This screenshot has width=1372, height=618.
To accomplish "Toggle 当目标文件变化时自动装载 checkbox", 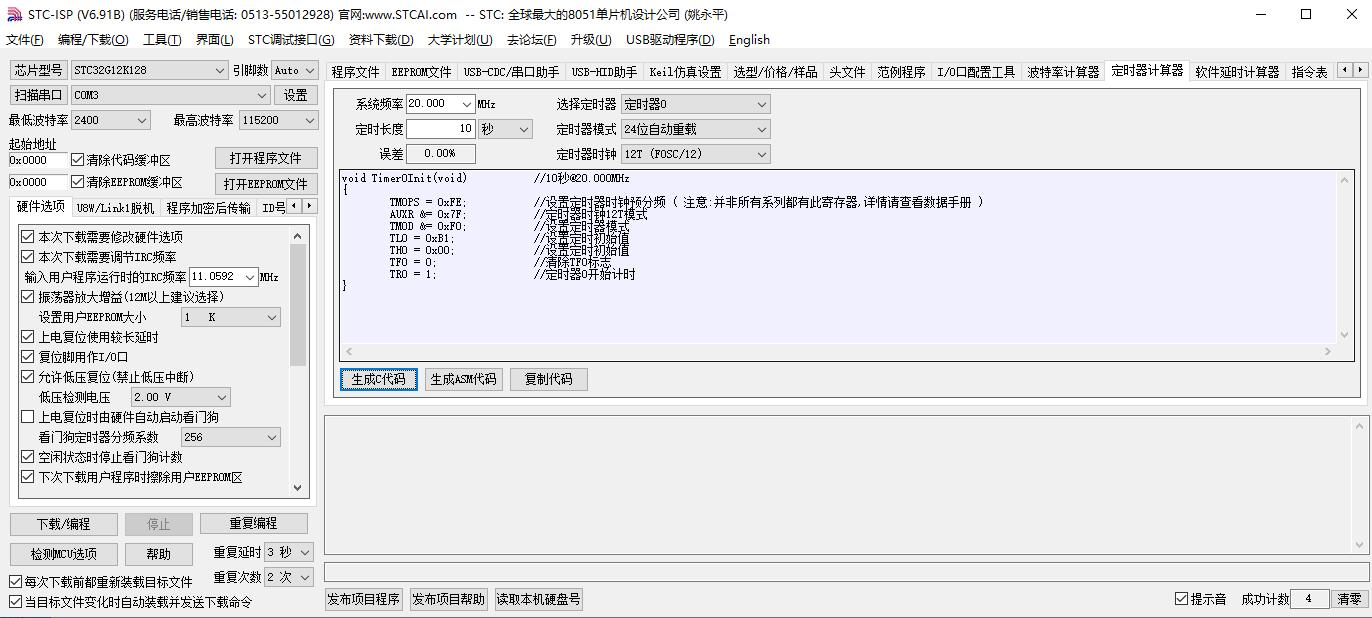I will point(15,602).
